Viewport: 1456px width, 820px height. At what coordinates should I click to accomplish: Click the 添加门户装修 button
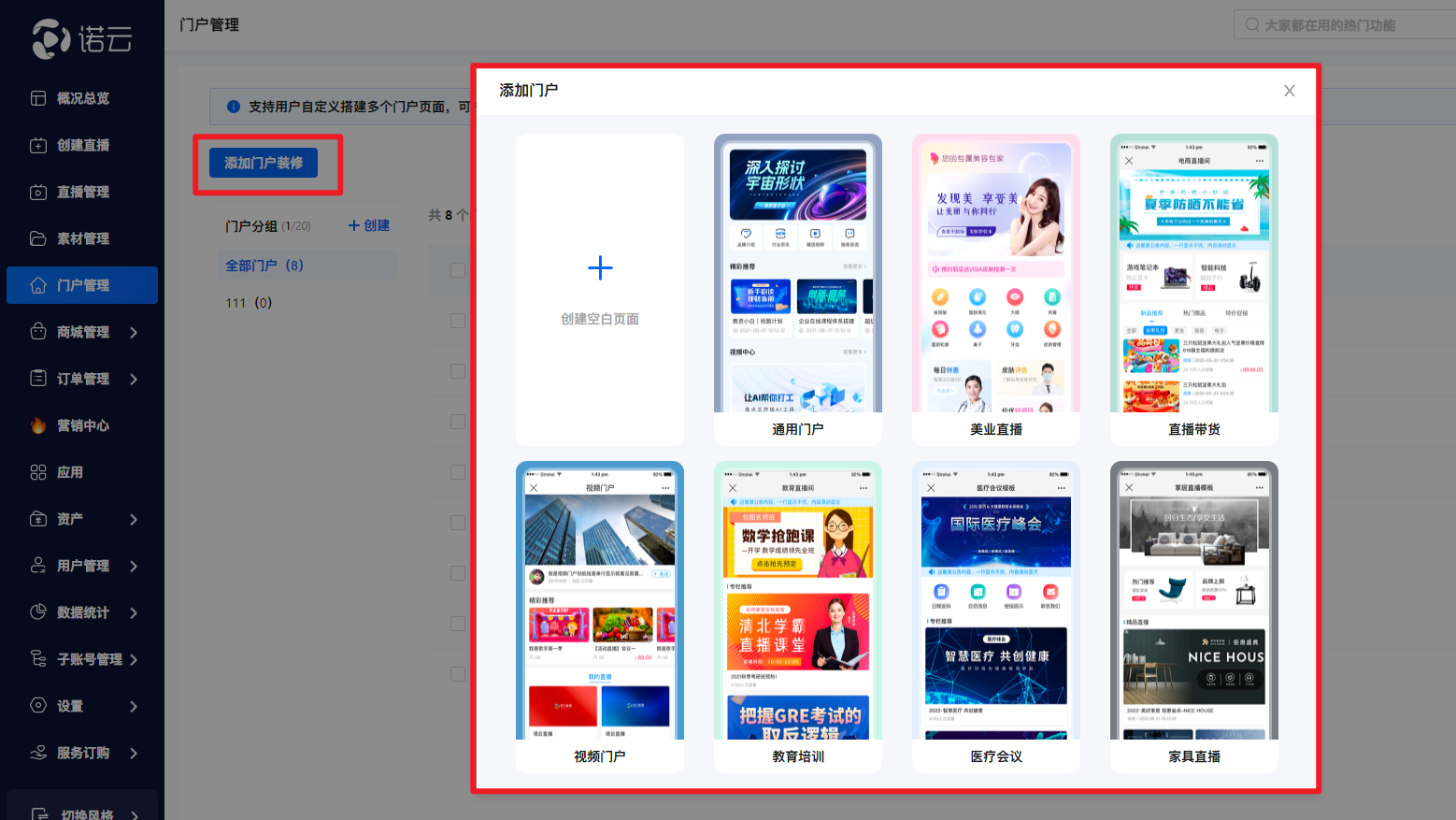click(x=264, y=163)
